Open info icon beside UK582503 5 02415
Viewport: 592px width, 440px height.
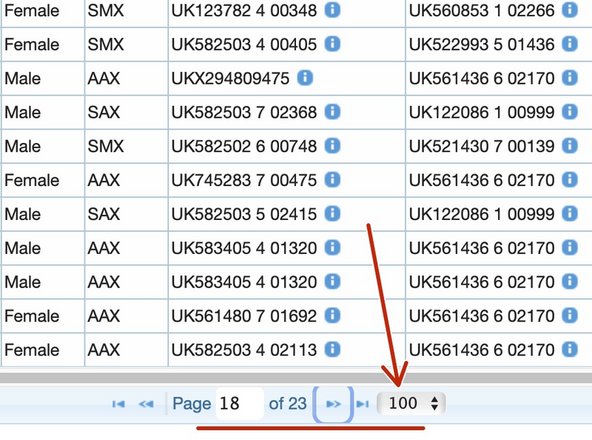[333, 214]
